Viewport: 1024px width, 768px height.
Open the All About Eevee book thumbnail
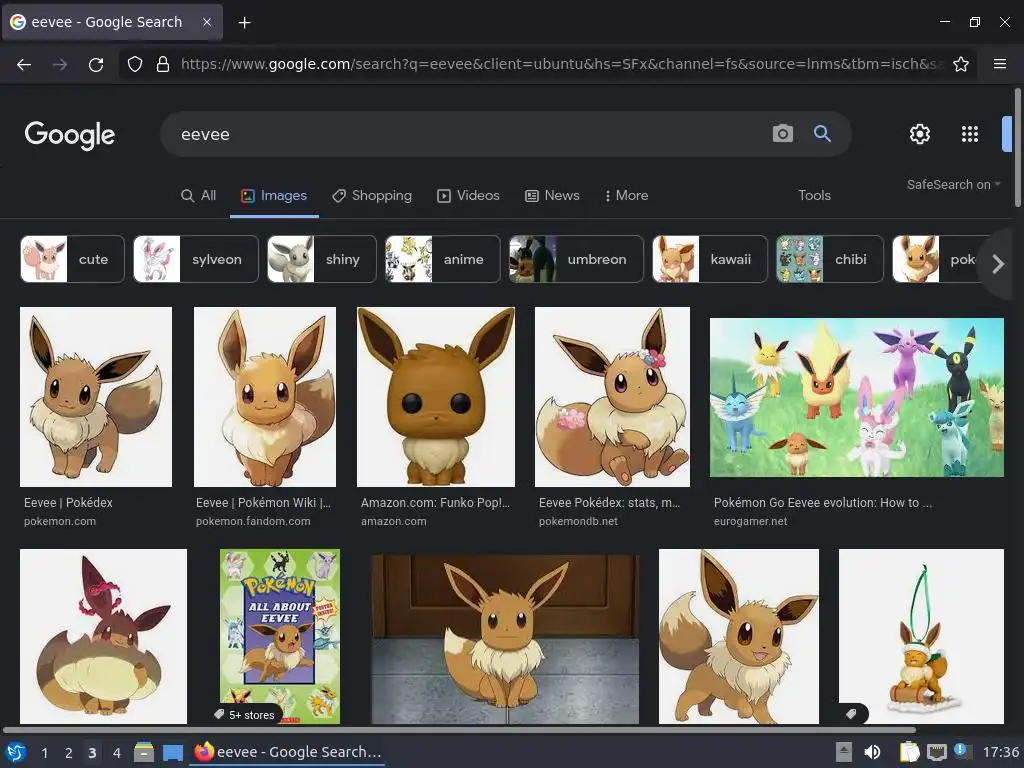pyautogui.click(x=280, y=636)
